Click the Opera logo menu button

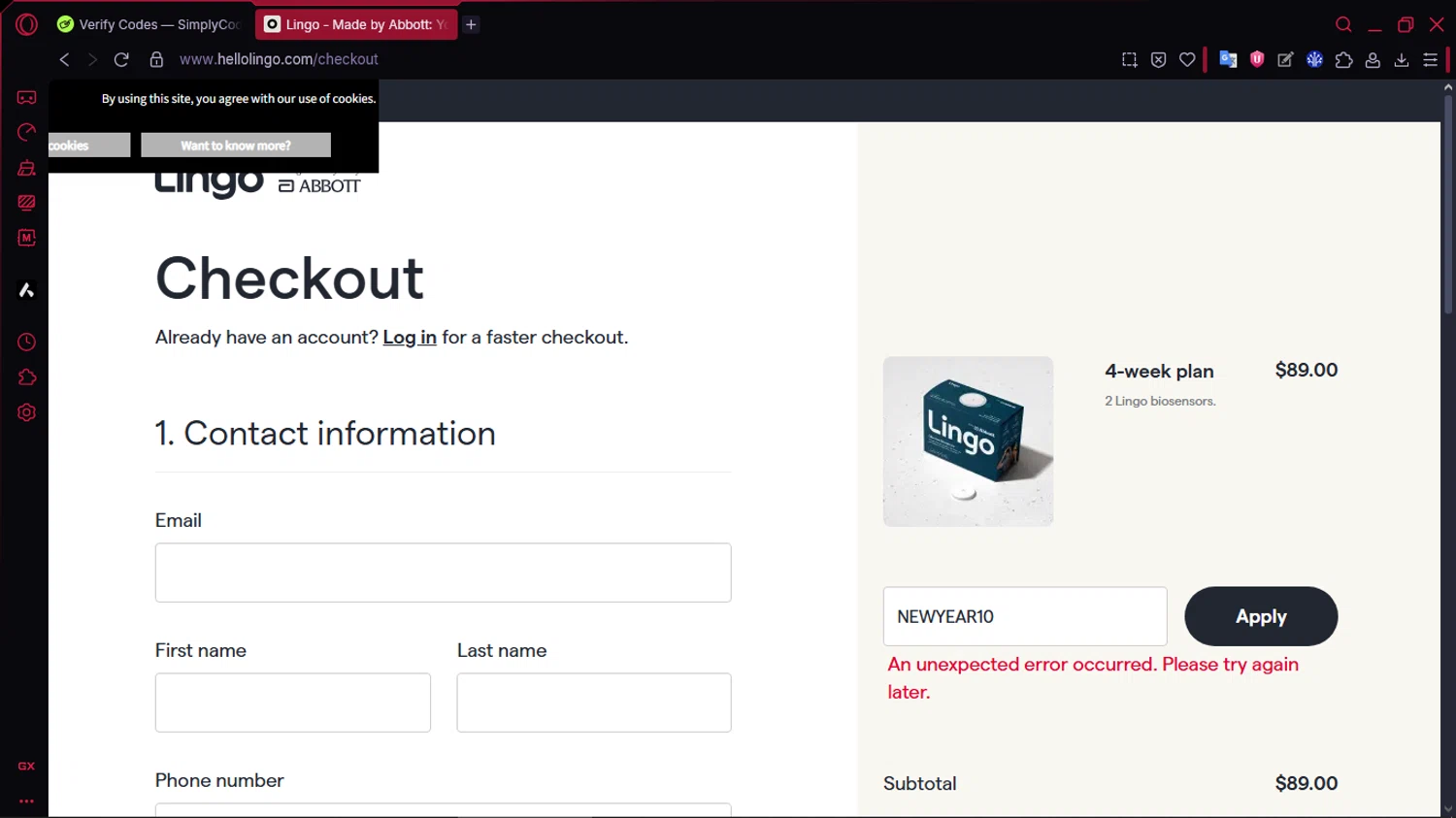coord(26,24)
